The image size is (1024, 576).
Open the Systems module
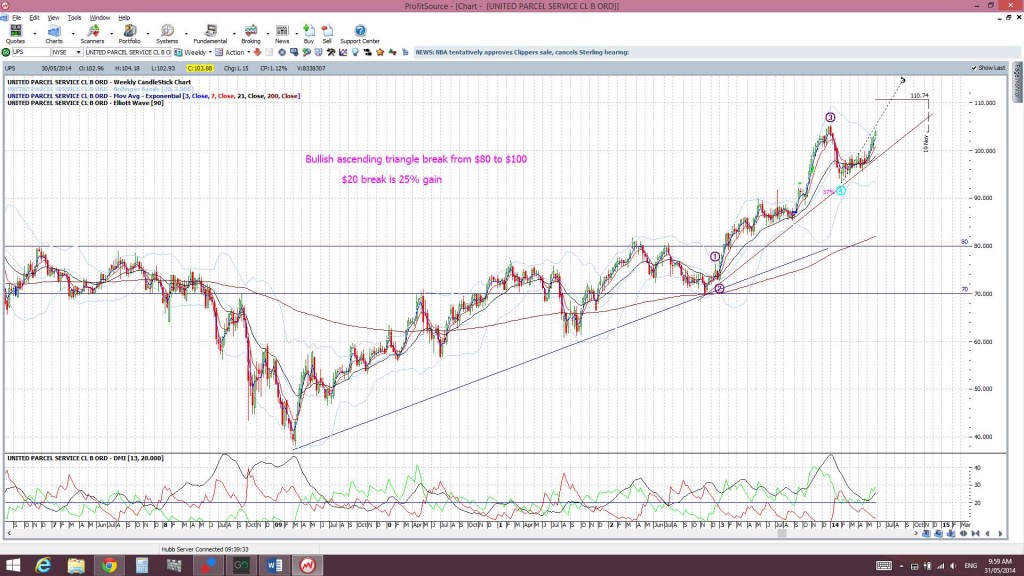[x=167, y=34]
